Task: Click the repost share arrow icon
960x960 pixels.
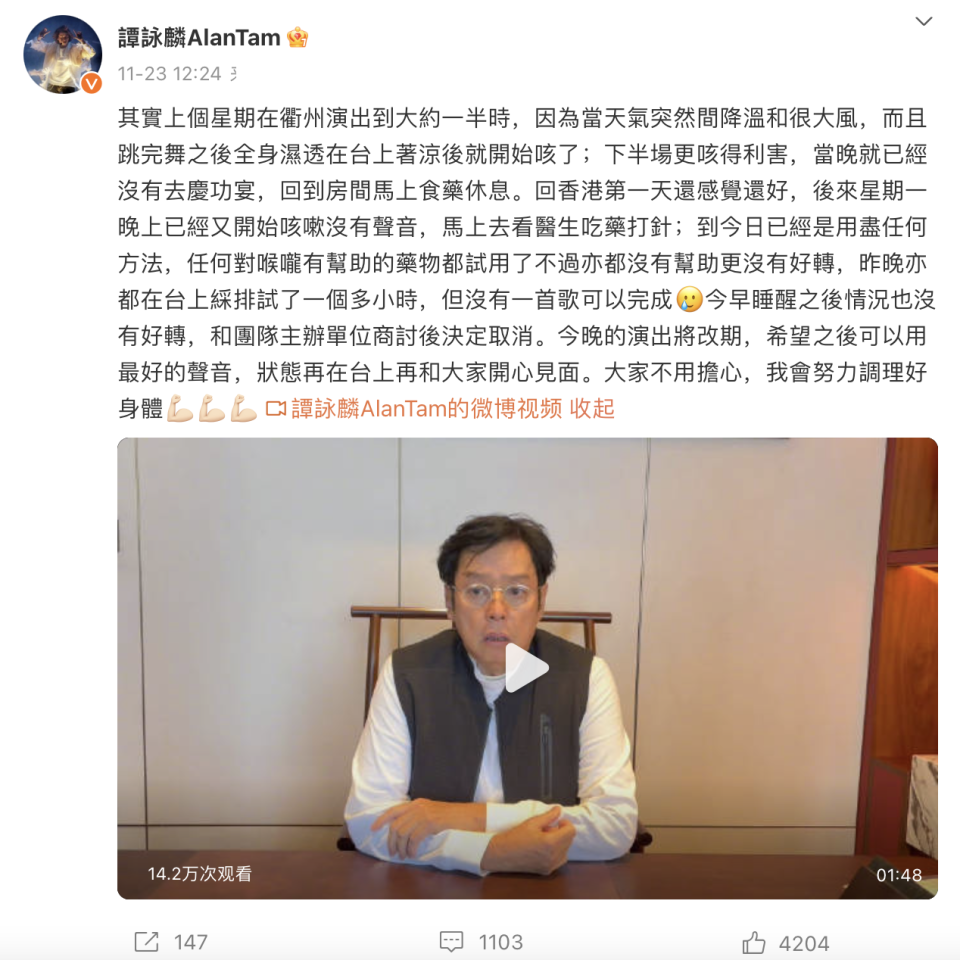Action: 146,942
